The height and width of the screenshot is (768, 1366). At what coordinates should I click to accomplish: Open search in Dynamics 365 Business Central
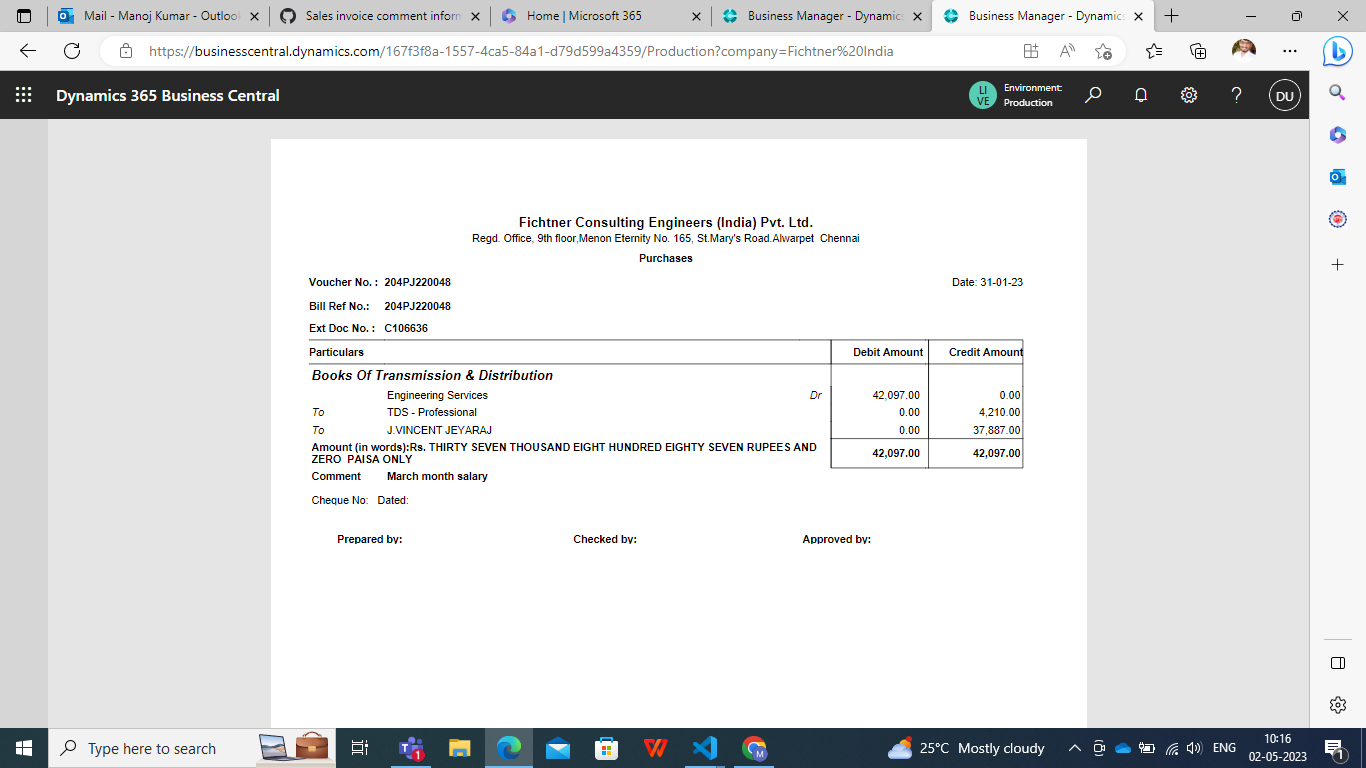click(1092, 95)
